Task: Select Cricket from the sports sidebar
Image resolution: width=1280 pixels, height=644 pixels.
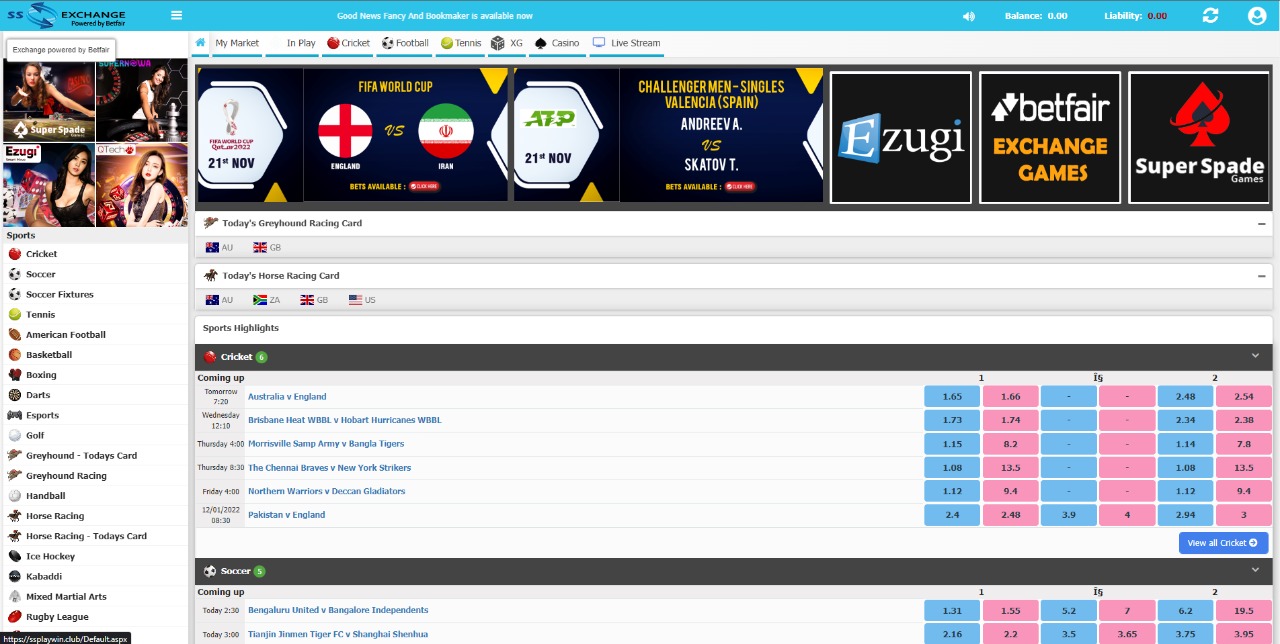Action: tap(40, 253)
